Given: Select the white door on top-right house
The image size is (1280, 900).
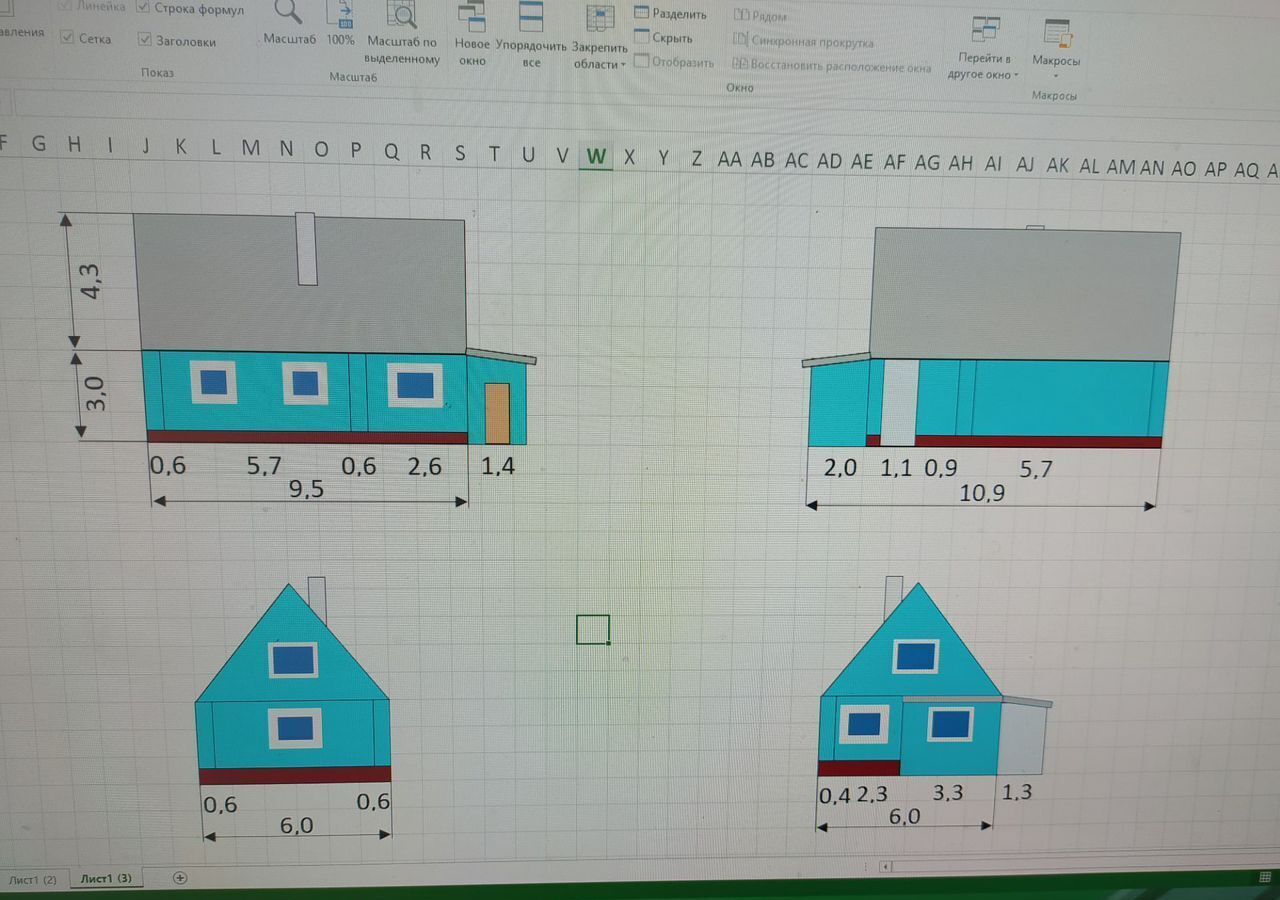Looking at the screenshot, I should pos(898,403).
